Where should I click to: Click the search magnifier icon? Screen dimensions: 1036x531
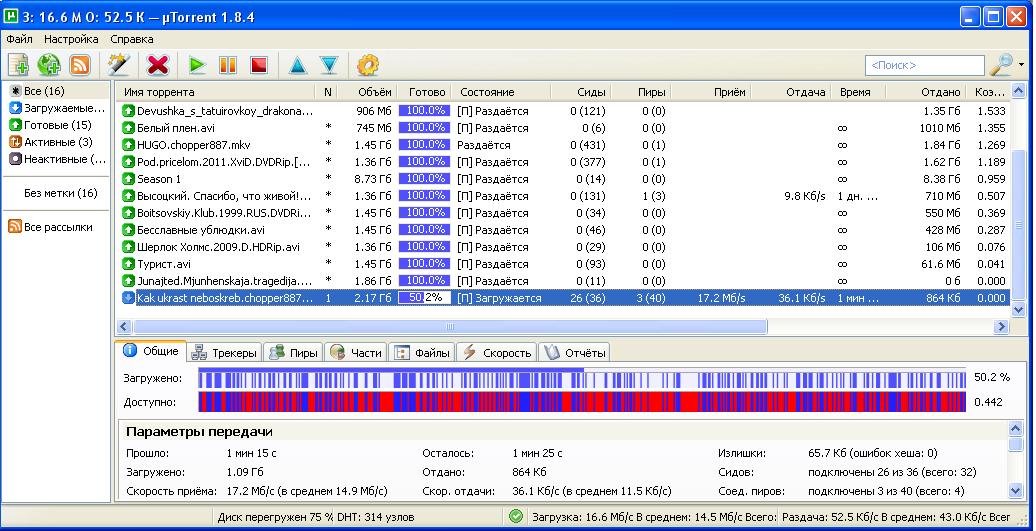(x=1002, y=65)
